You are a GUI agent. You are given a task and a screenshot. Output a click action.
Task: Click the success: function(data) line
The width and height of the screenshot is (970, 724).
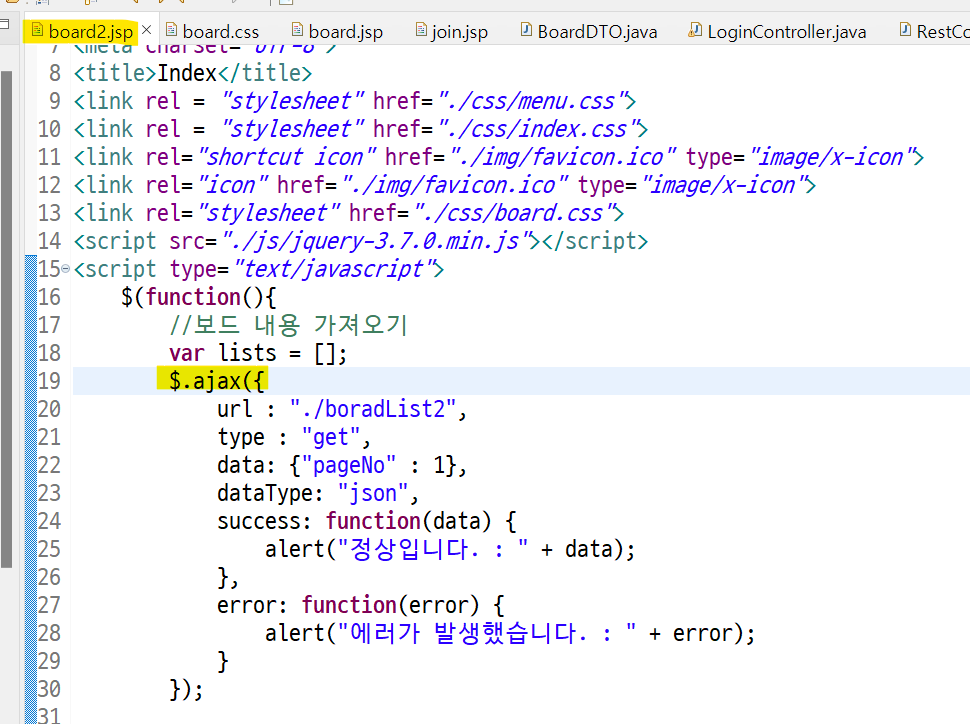coord(367,521)
